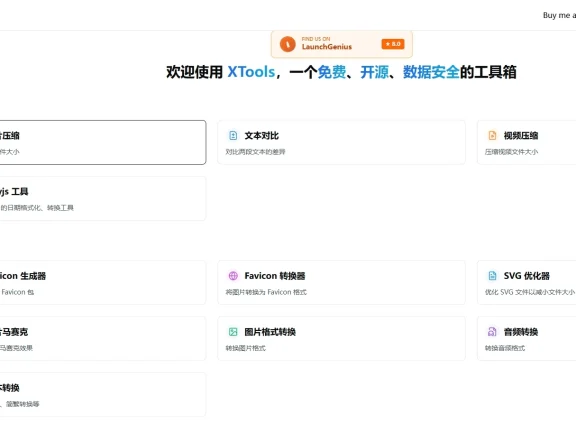Image resolution: width=576 pixels, height=432 pixels.
Task: Click the 图片格式转换 image icon
Action: 233,332
